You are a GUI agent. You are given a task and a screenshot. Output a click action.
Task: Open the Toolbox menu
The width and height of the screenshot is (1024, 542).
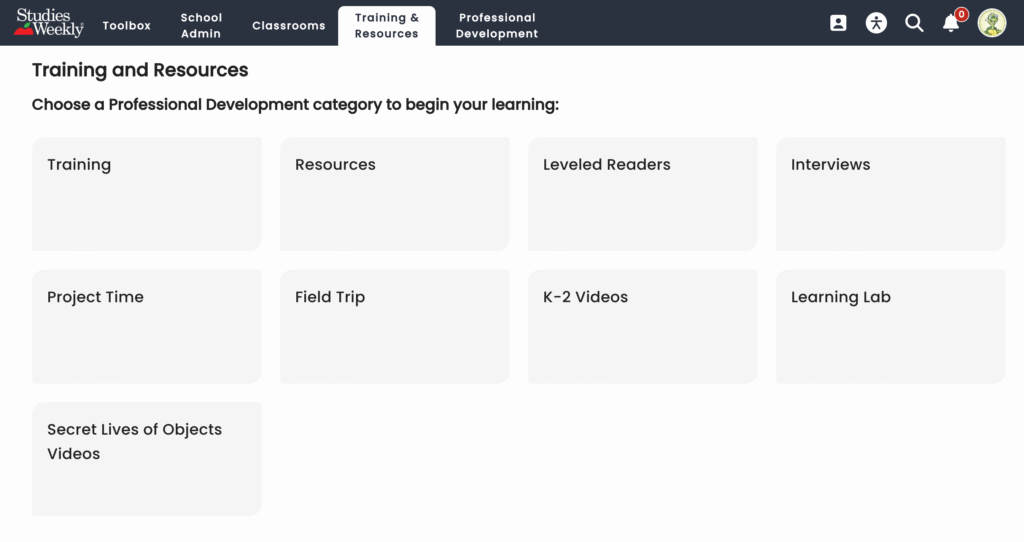(127, 25)
